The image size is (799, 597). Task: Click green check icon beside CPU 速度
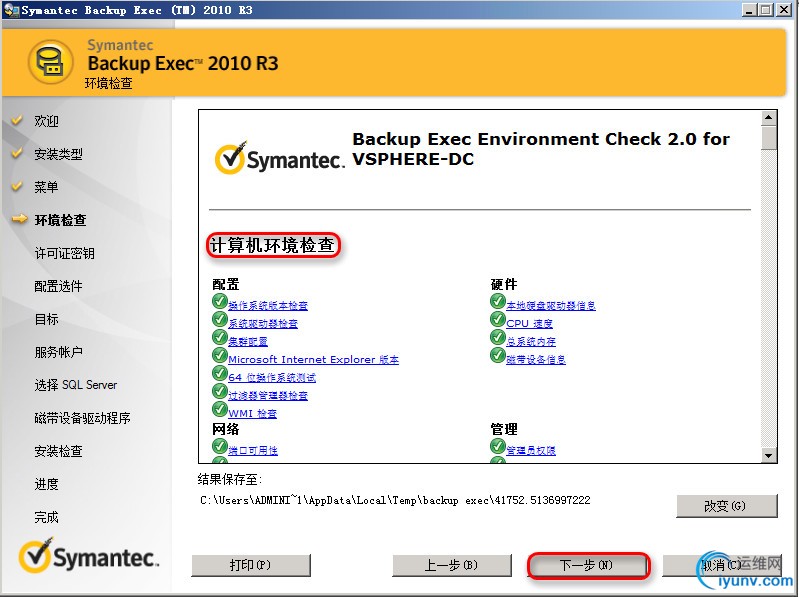[x=498, y=319]
